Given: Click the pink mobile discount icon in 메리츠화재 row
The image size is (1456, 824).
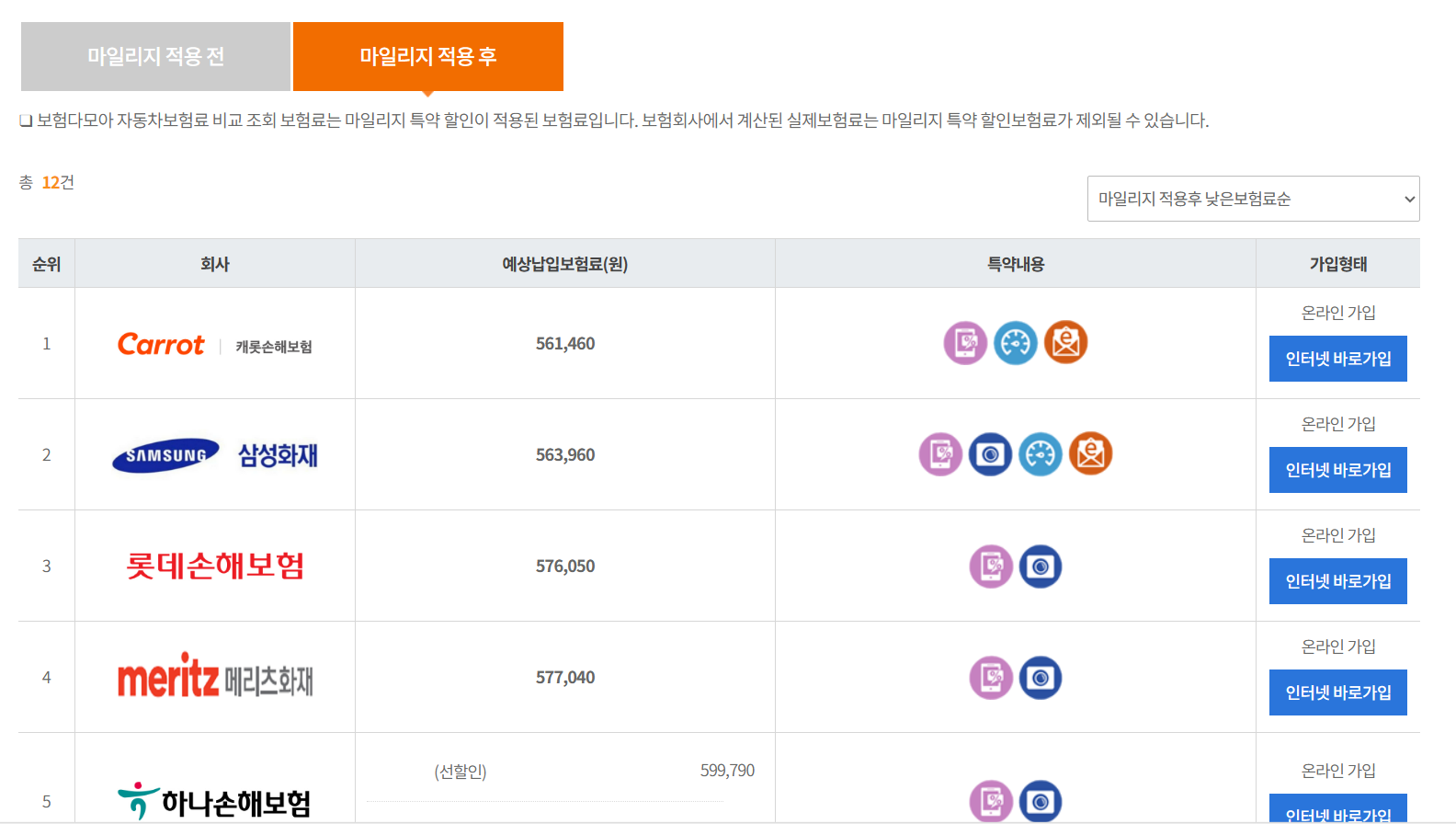Looking at the screenshot, I should pyautogui.click(x=991, y=678).
